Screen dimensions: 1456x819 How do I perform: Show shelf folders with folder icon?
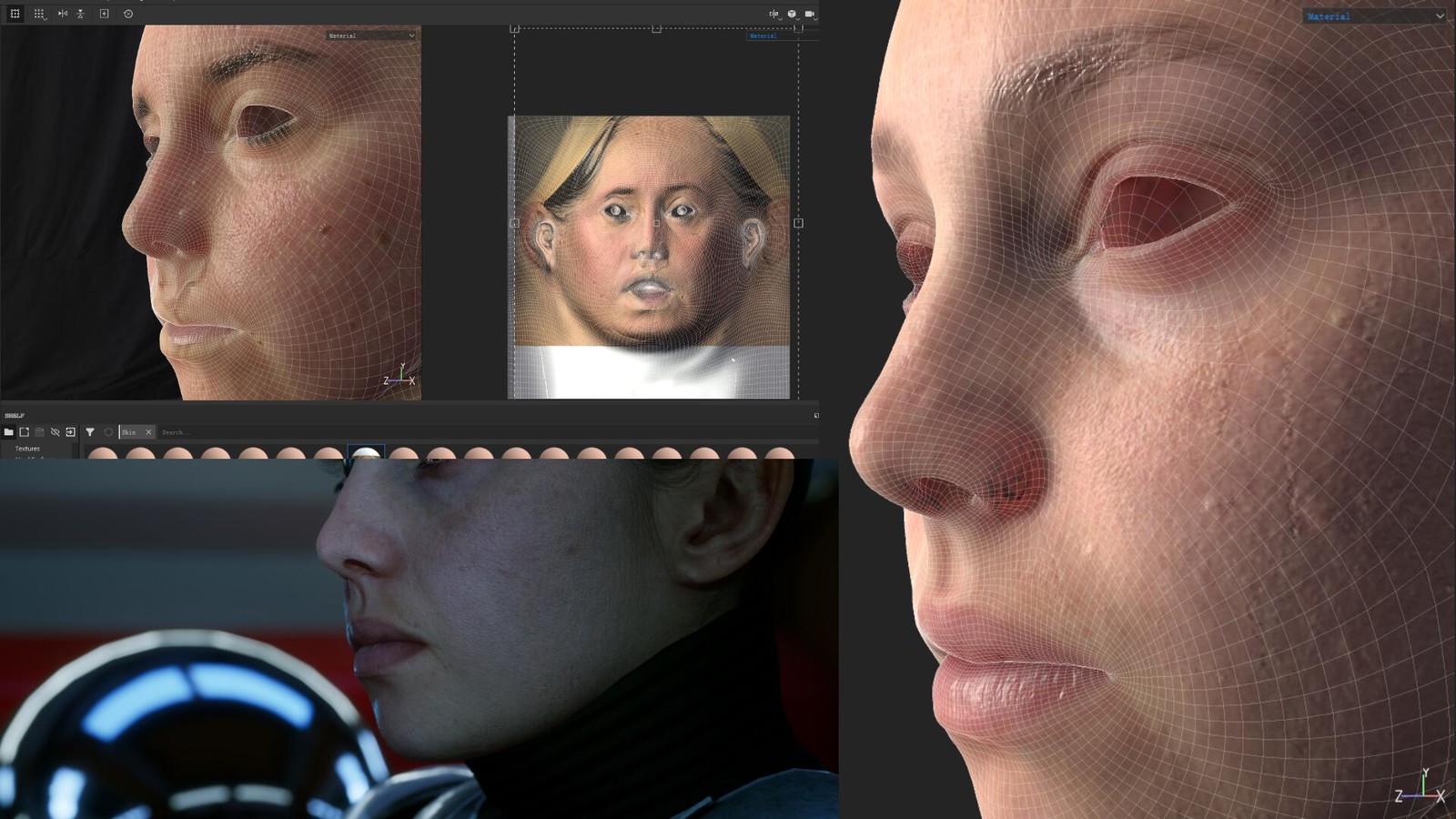[8, 432]
